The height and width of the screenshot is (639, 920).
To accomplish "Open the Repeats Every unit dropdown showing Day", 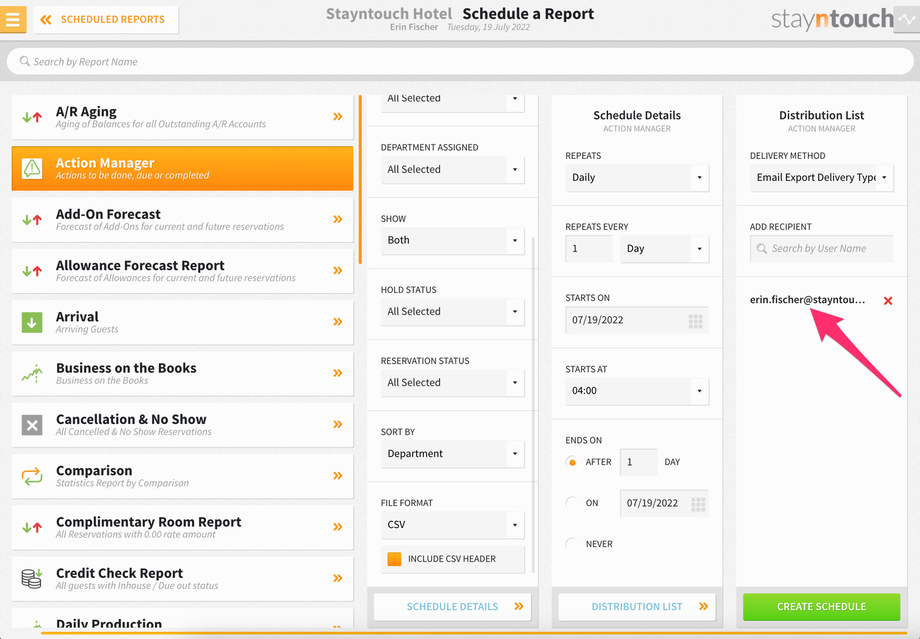I will pos(664,249).
